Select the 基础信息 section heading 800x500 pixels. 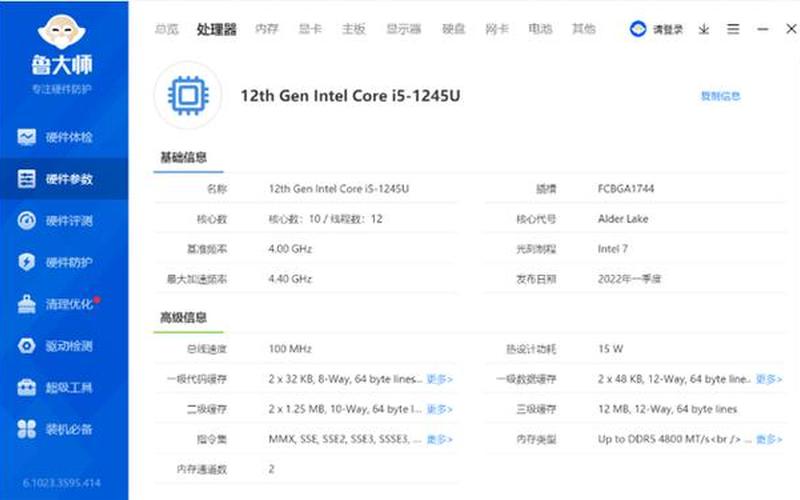tap(183, 157)
